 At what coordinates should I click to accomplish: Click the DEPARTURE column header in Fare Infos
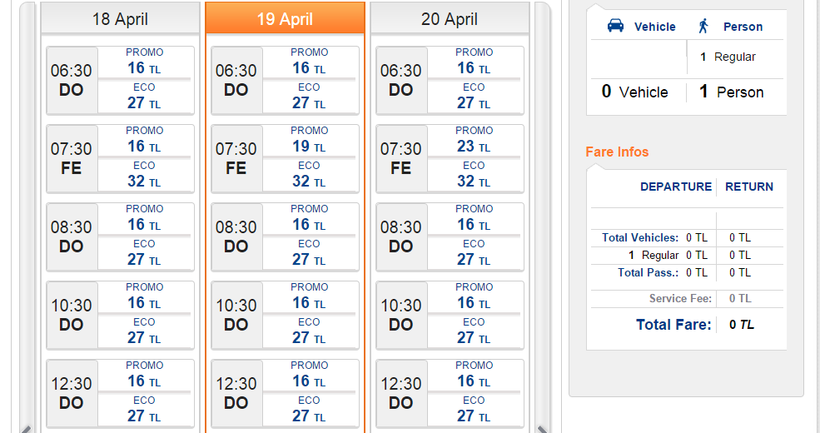(x=676, y=187)
